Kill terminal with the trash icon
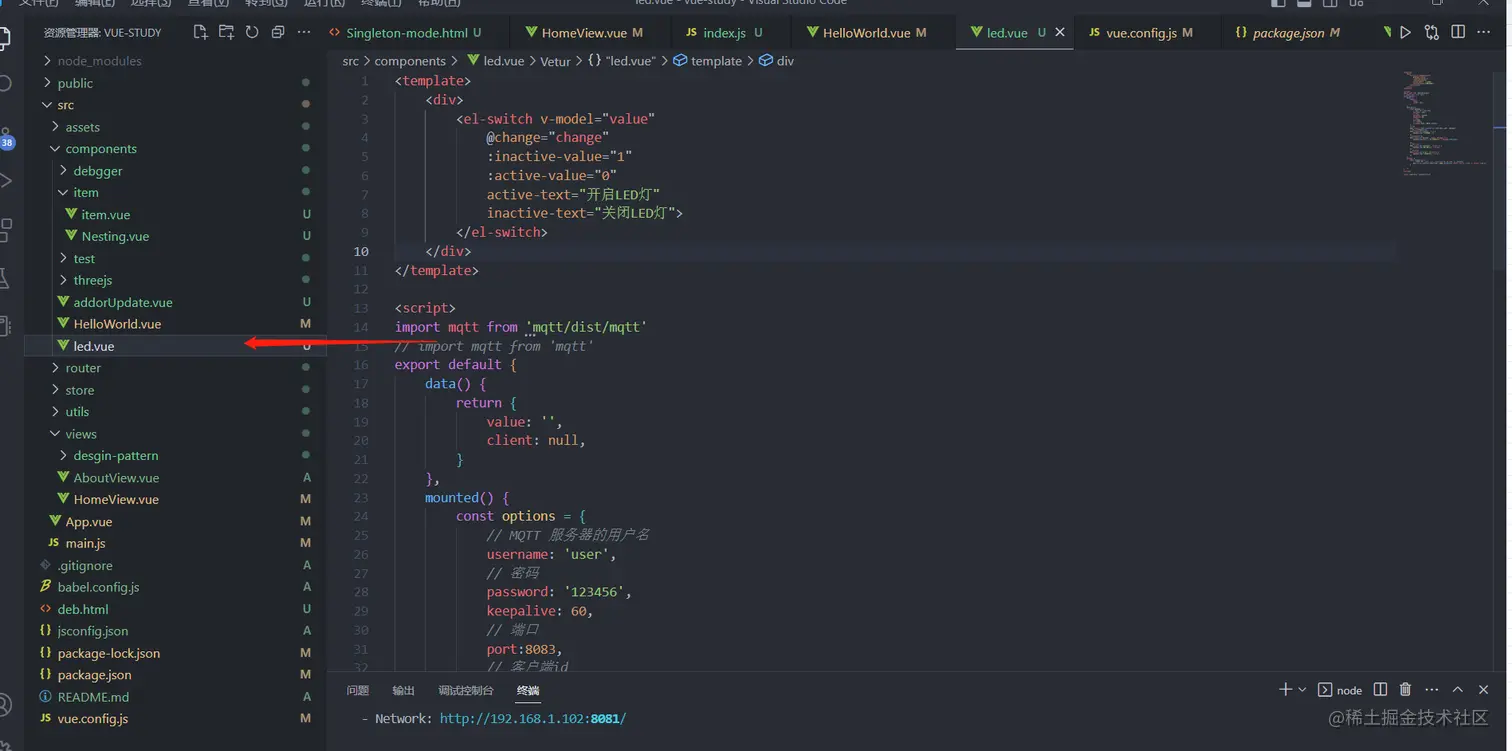The image size is (1512, 751). coord(1405,689)
